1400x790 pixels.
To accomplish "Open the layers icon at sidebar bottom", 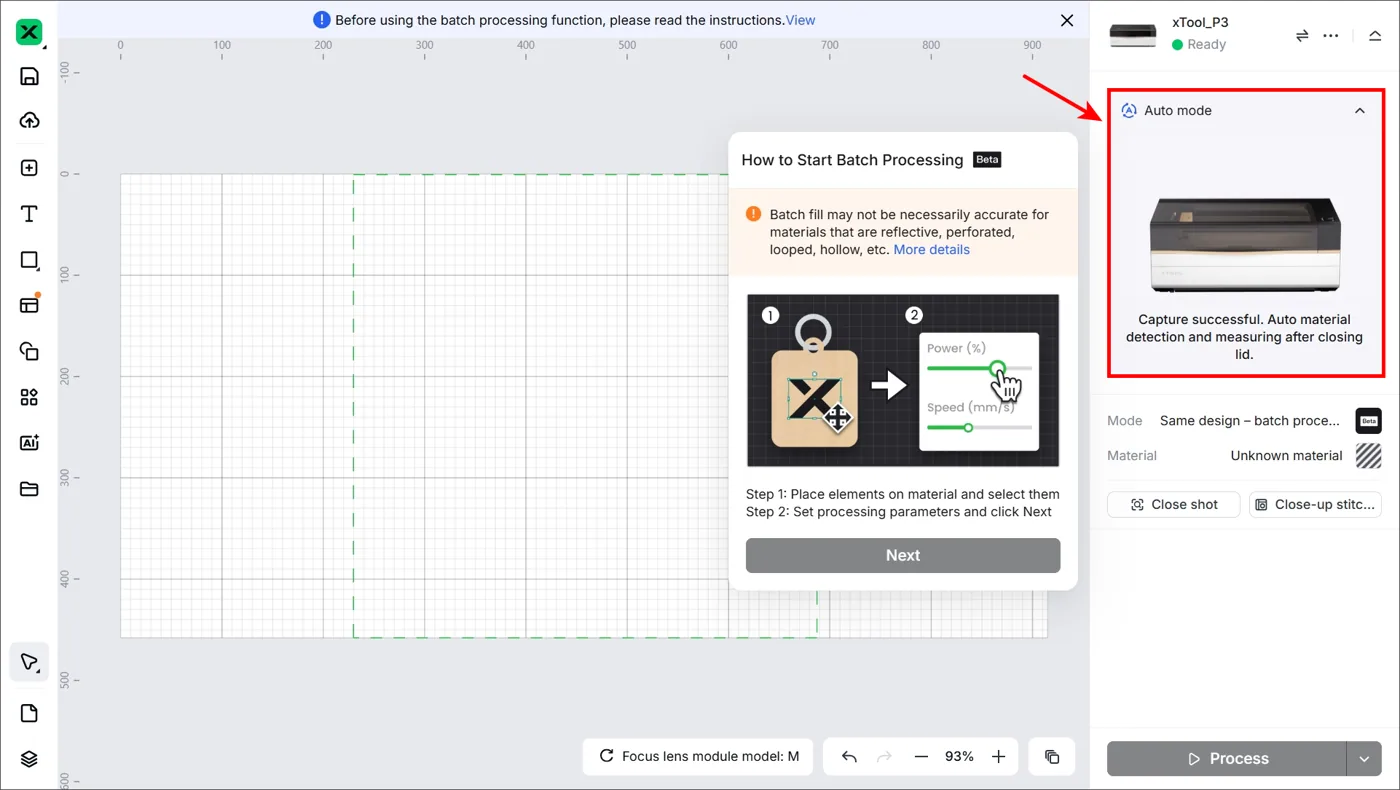I will click(x=29, y=759).
